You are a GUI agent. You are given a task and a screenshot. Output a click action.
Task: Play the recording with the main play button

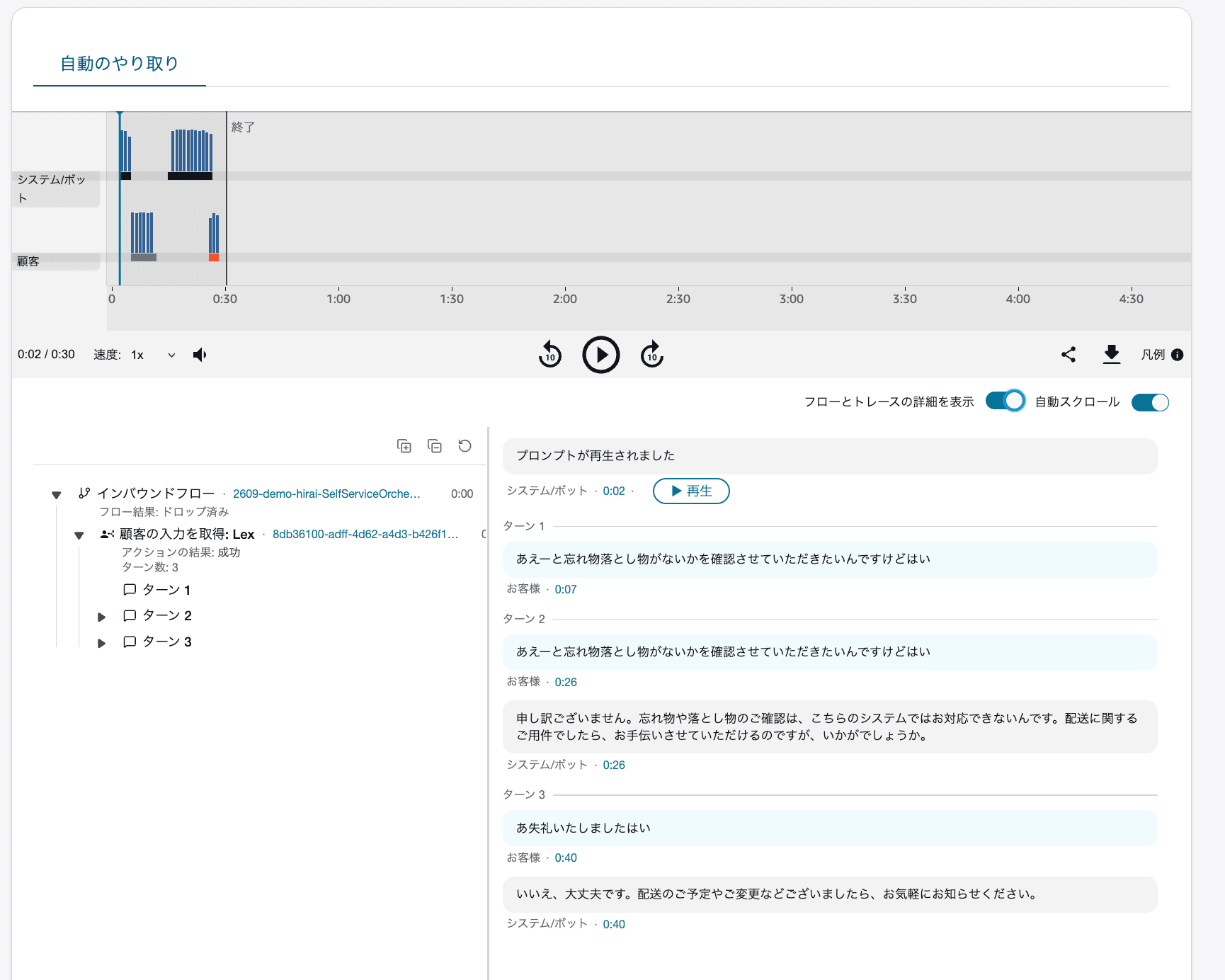(x=600, y=355)
